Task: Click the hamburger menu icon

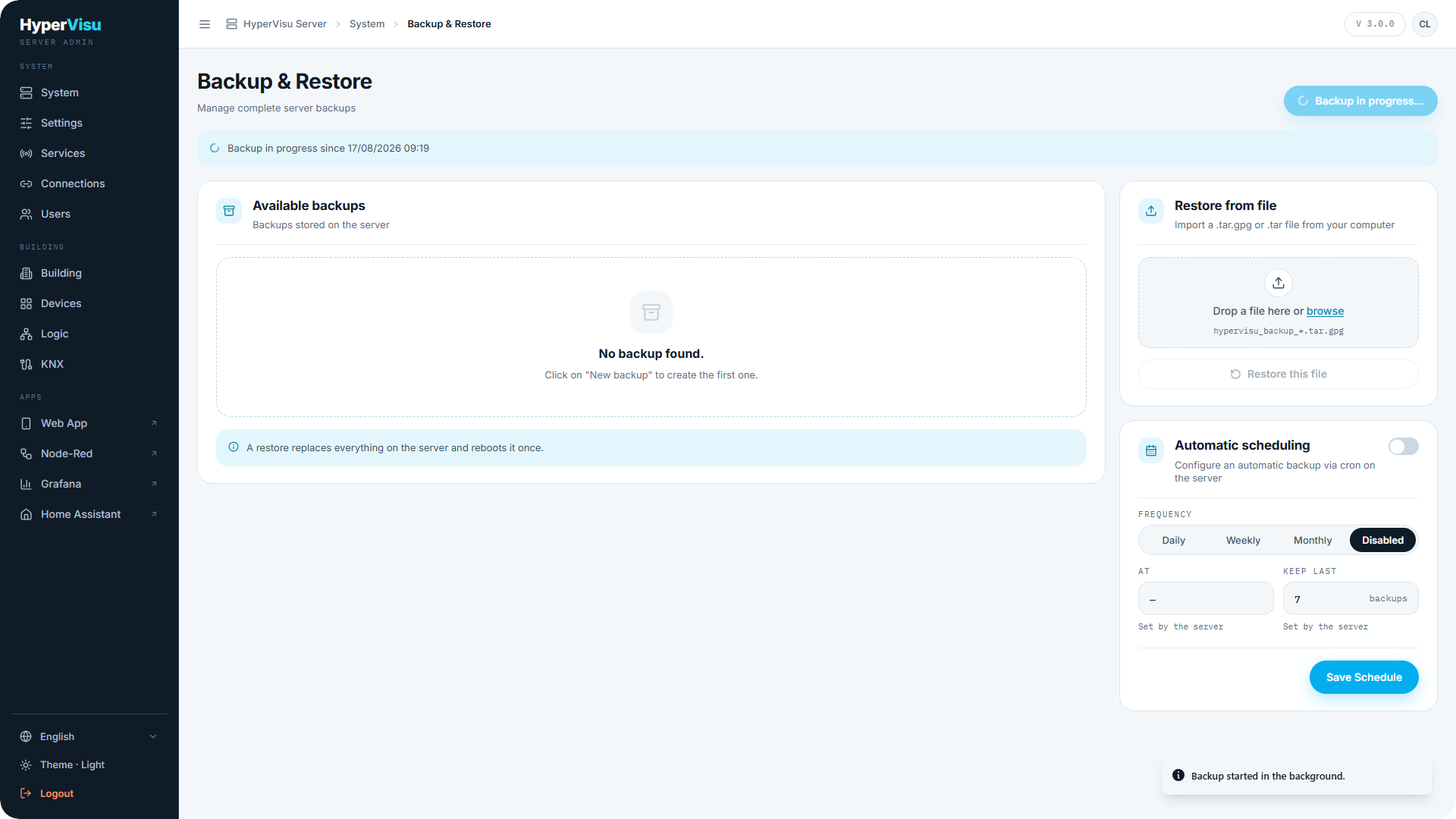Action: (205, 24)
